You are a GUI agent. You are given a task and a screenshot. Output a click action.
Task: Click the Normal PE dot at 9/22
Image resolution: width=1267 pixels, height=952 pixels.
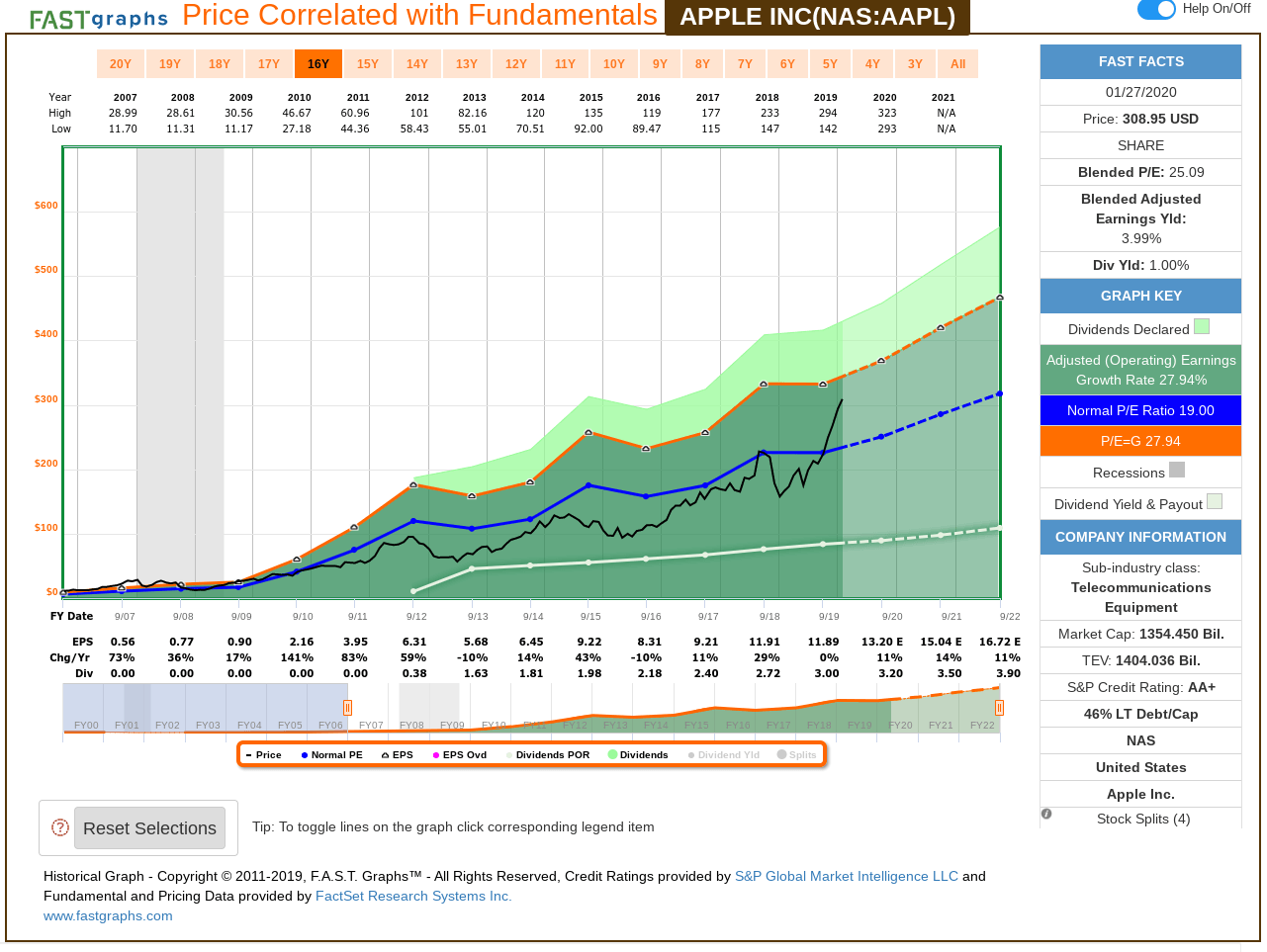click(x=1000, y=393)
